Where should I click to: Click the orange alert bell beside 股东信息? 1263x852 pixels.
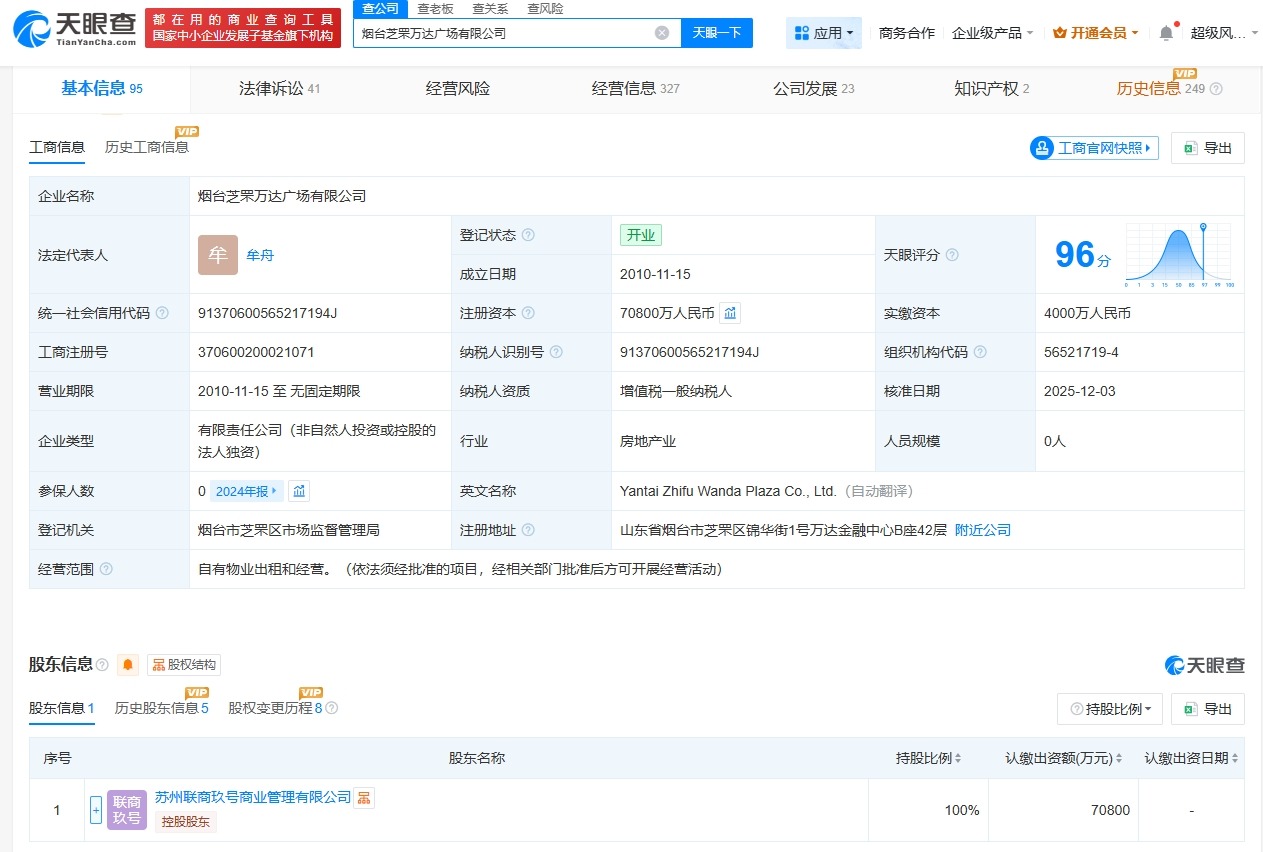click(128, 664)
